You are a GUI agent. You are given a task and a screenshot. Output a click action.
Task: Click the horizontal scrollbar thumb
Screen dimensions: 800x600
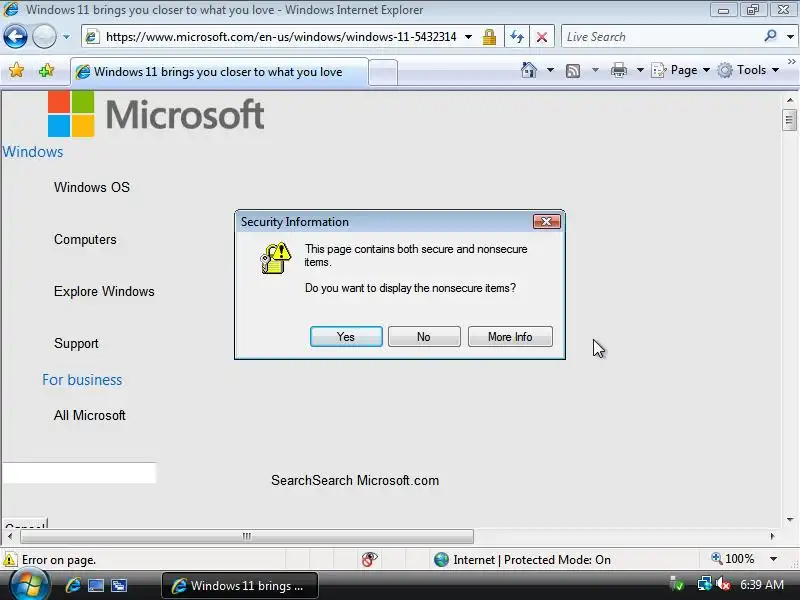tap(247, 536)
